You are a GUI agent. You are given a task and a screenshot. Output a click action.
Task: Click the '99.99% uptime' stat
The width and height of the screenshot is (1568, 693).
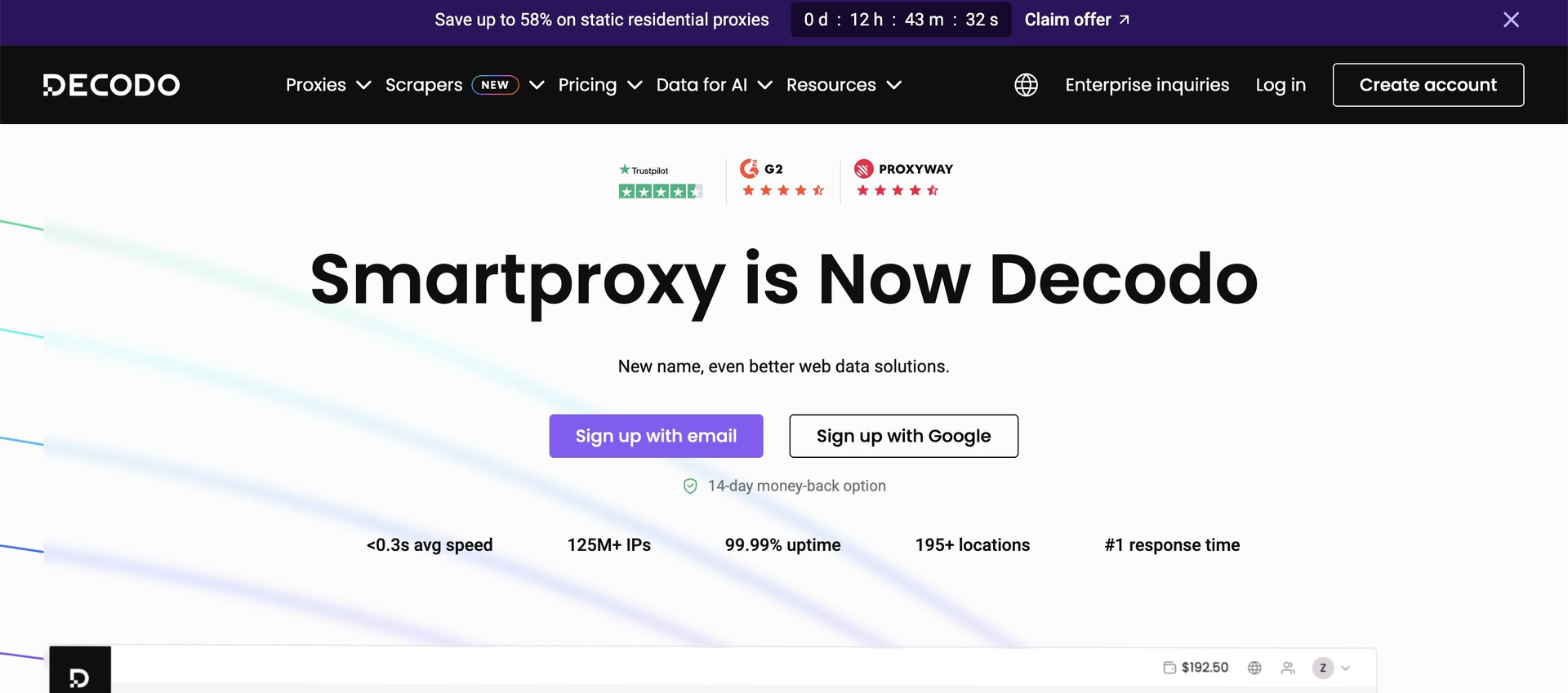coord(782,545)
